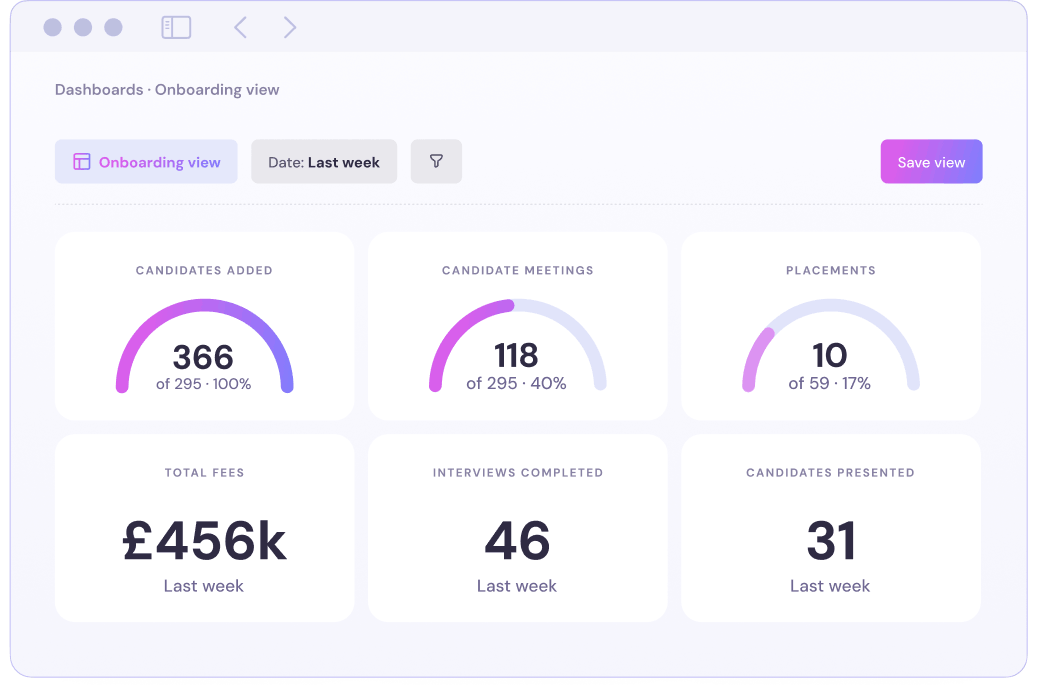Screen dimensions: 1038x697
Task: Click the Onboarding view layout icon
Action: click(81, 162)
